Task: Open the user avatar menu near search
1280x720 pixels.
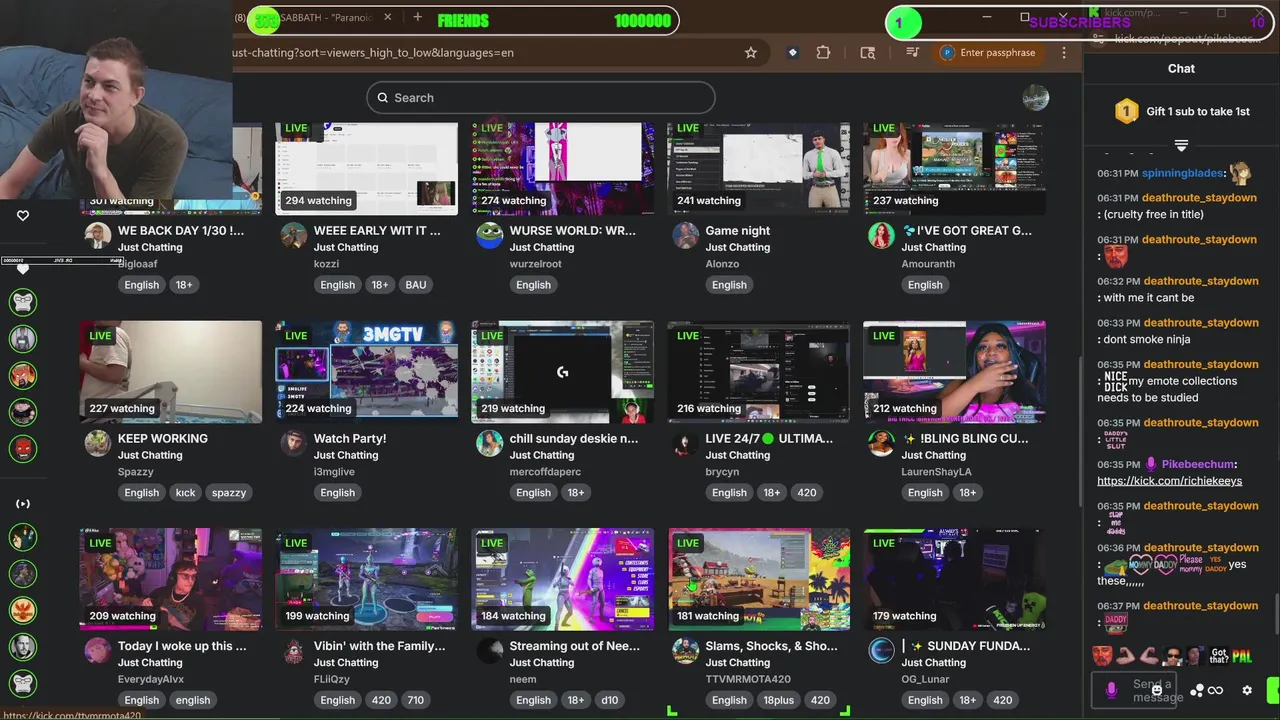Action: [x=1036, y=98]
